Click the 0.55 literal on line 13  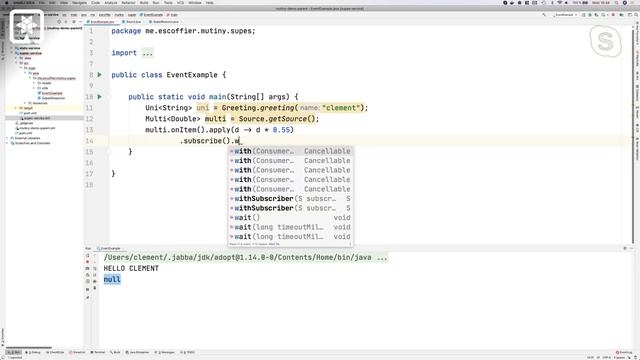coord(281,130)
